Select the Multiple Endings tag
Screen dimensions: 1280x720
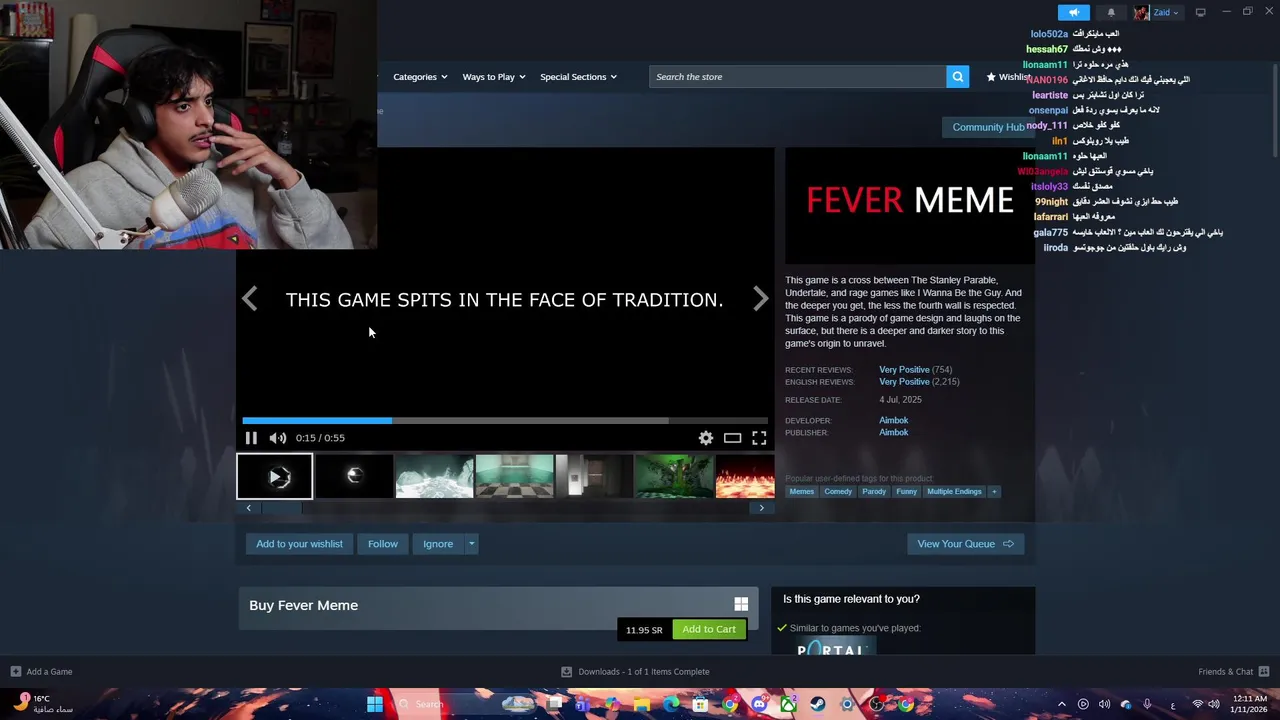coord(954,492)
